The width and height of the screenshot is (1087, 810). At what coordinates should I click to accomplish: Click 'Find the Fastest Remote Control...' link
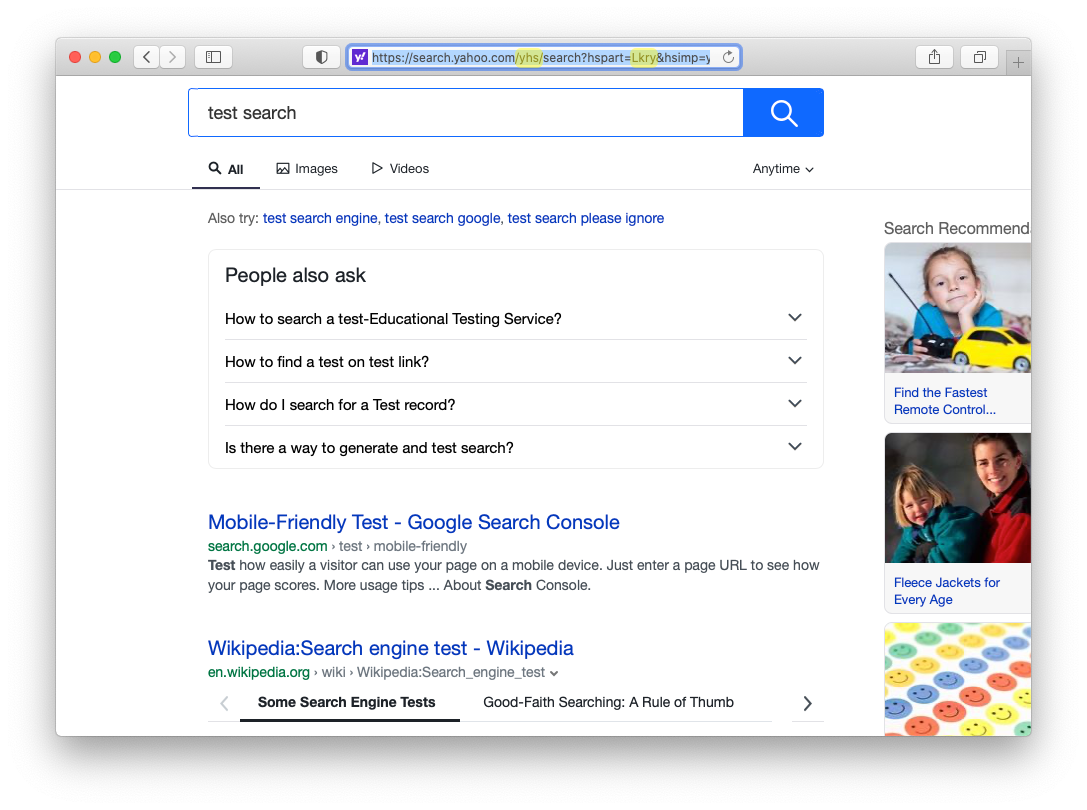tap(944, 401)
